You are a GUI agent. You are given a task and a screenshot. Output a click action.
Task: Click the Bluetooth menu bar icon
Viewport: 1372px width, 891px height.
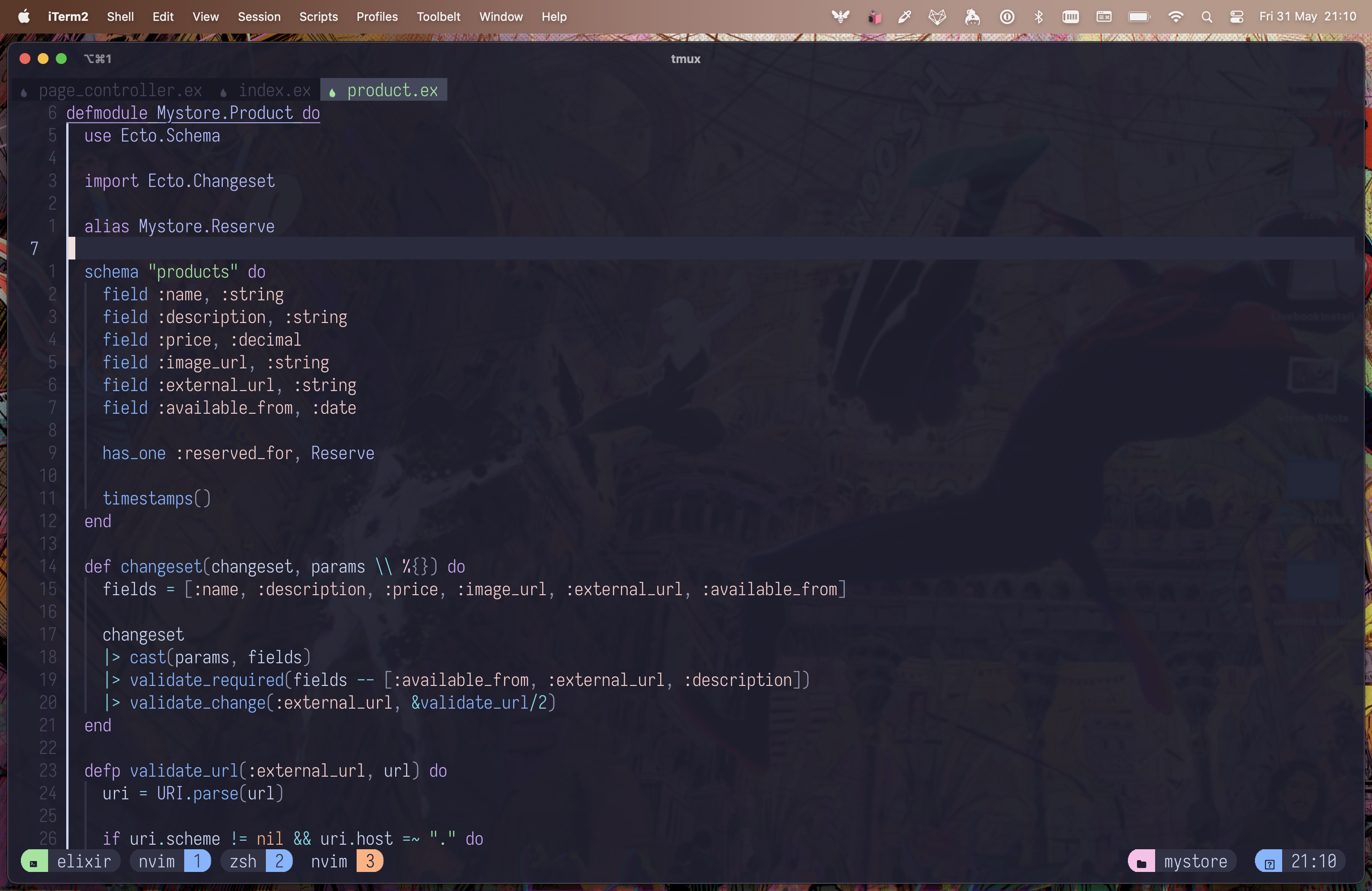[1039, 17]
